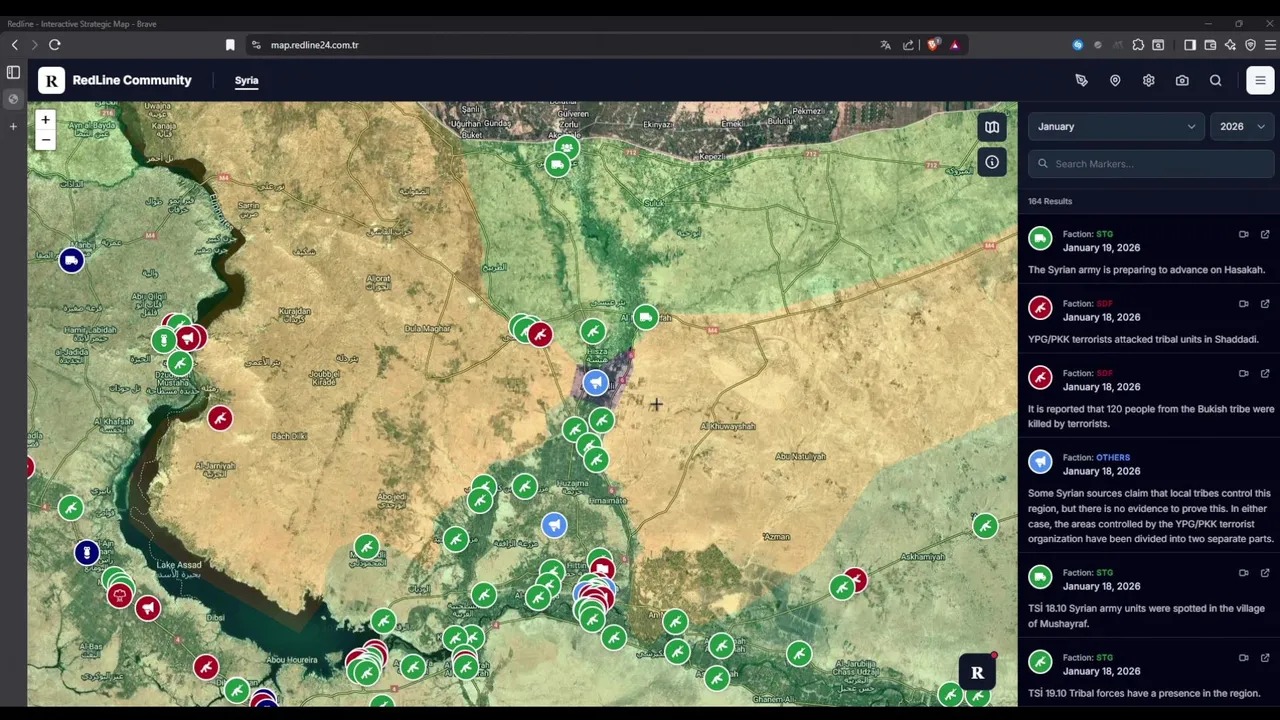Click the red megaphone marker near Lake Assad
The image size is (1280, 720).
click(148, 607)
